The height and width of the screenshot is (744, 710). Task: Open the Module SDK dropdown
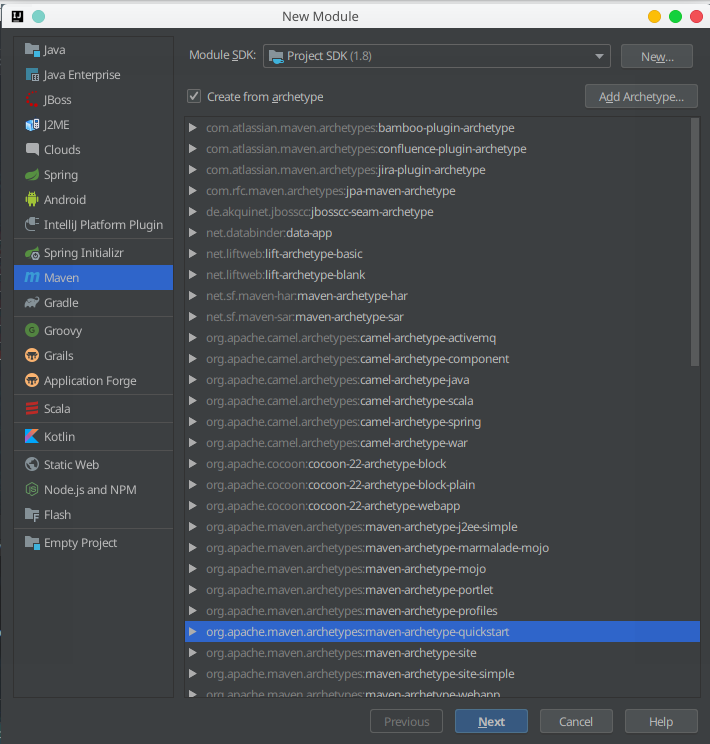[437, 56]
